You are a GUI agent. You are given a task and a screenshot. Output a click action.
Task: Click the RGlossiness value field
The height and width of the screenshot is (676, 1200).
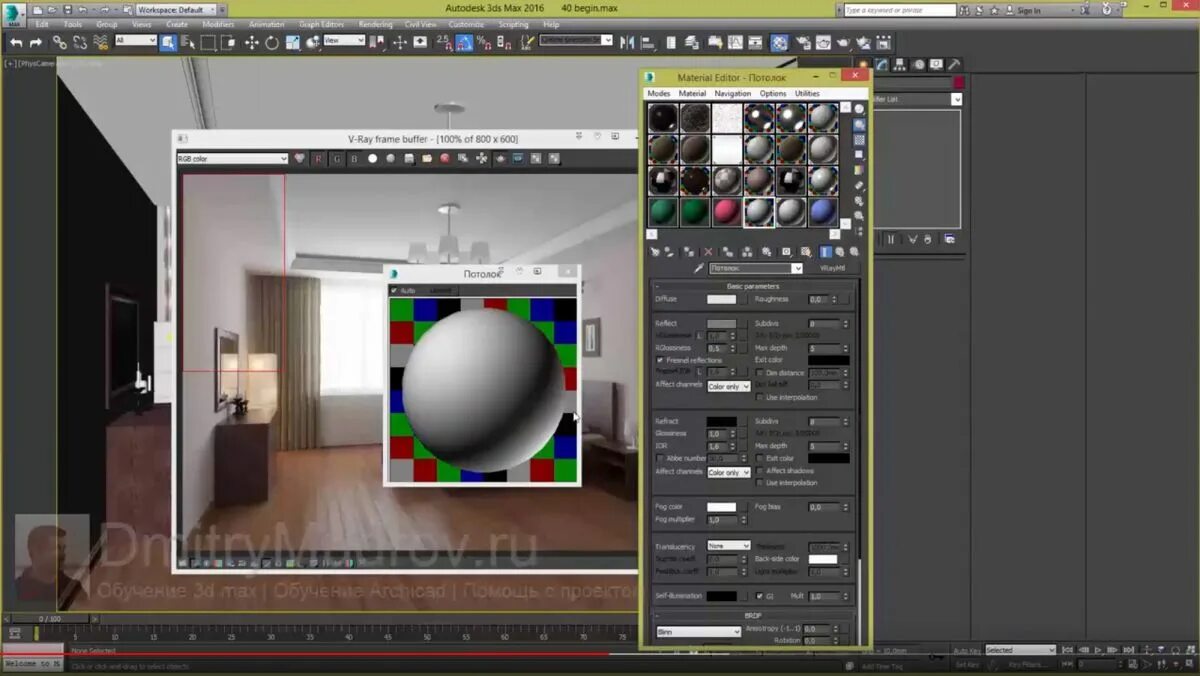pos(718,348)
